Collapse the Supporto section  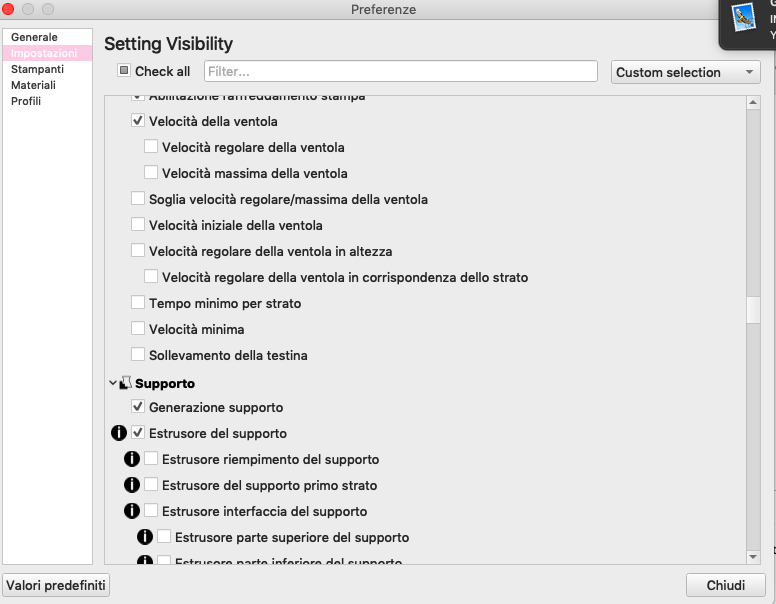(112, 383)
